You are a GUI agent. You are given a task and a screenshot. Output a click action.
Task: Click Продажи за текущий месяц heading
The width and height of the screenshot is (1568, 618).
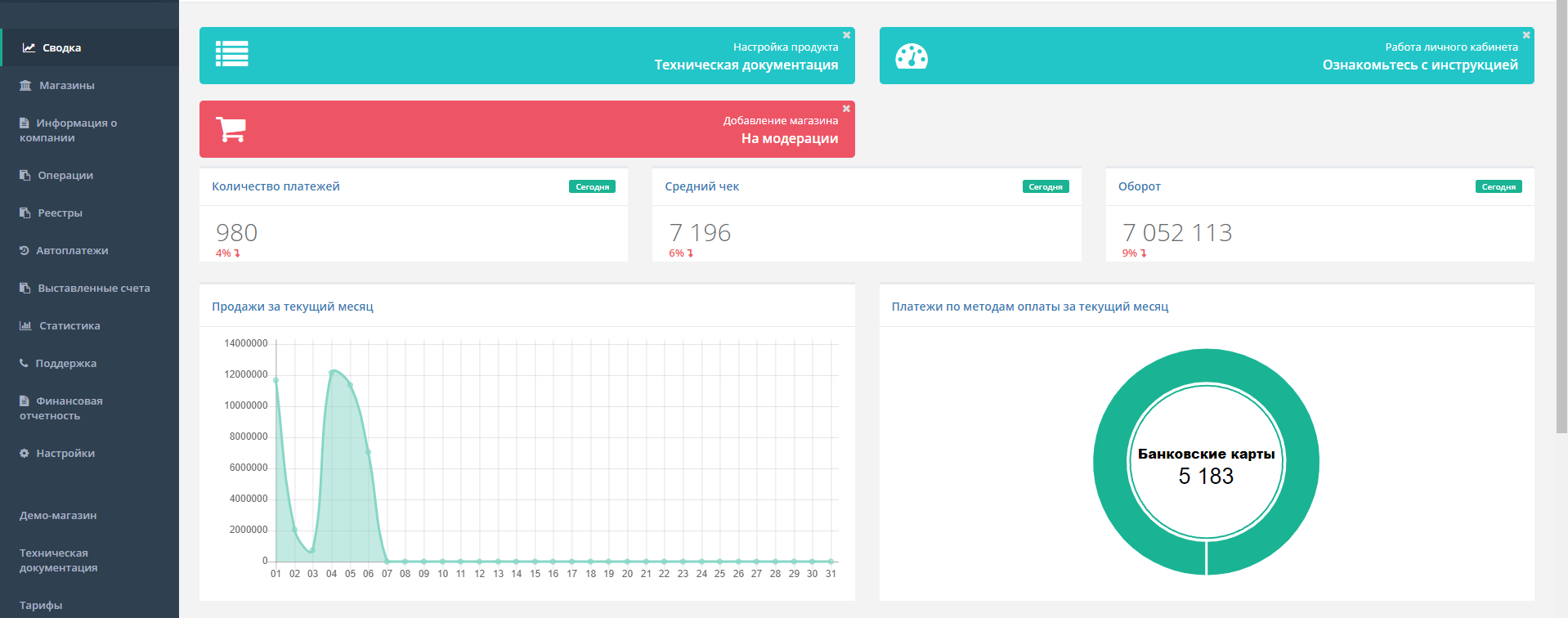point(293,307)
